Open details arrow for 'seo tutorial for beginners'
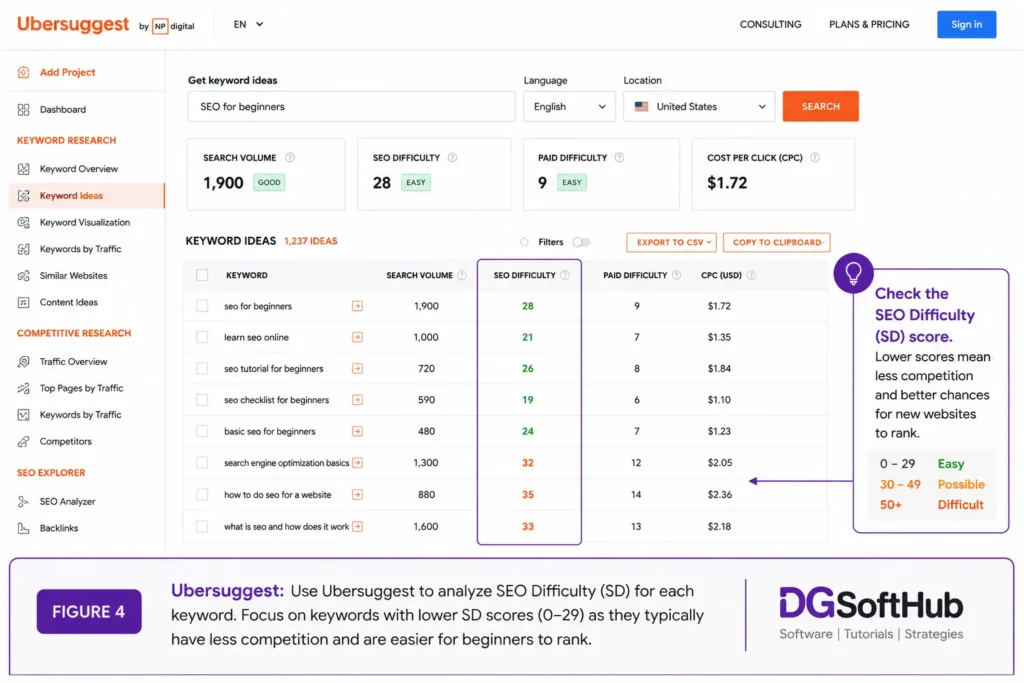 pos(357,368)
